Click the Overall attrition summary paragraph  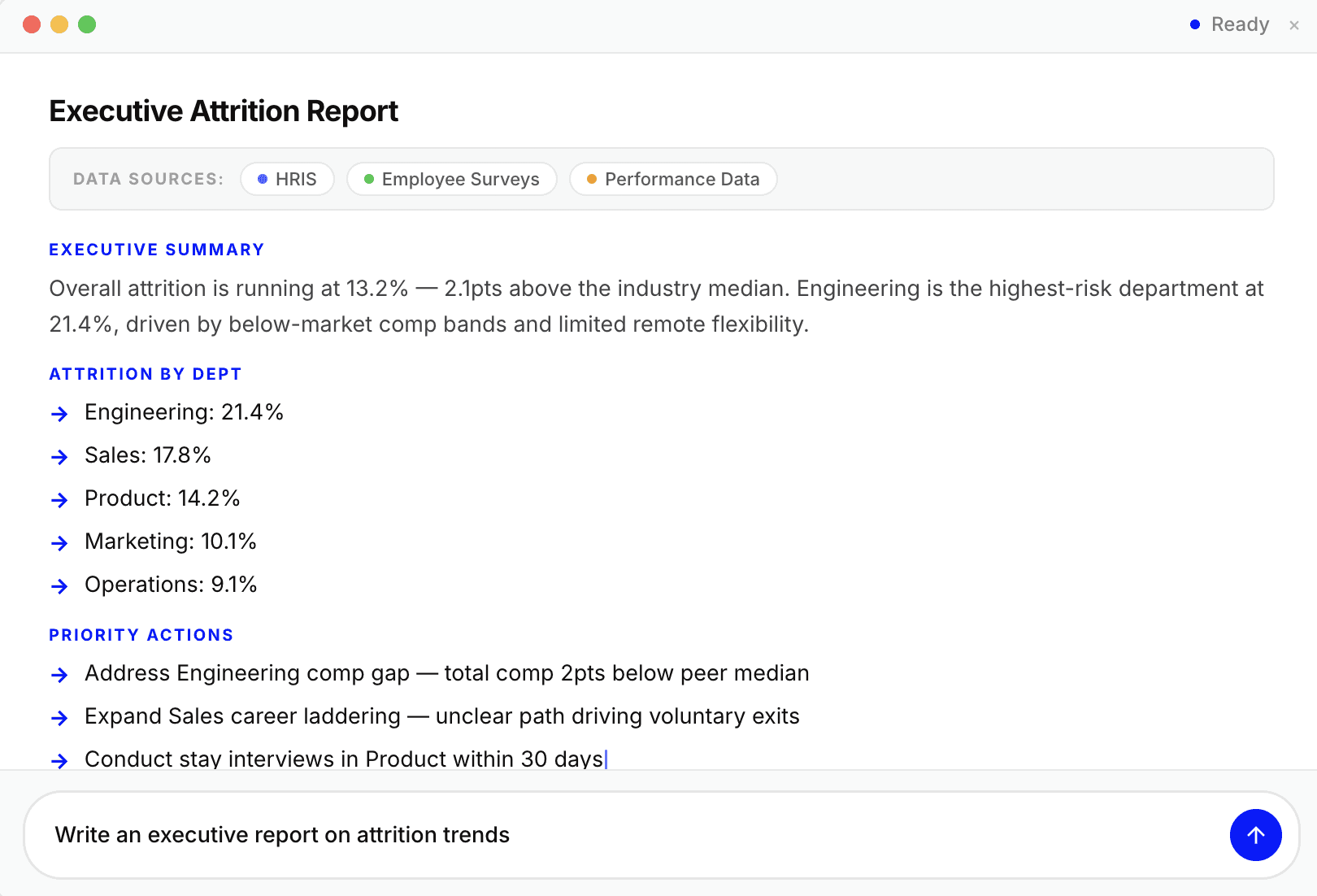pos(657,307)
